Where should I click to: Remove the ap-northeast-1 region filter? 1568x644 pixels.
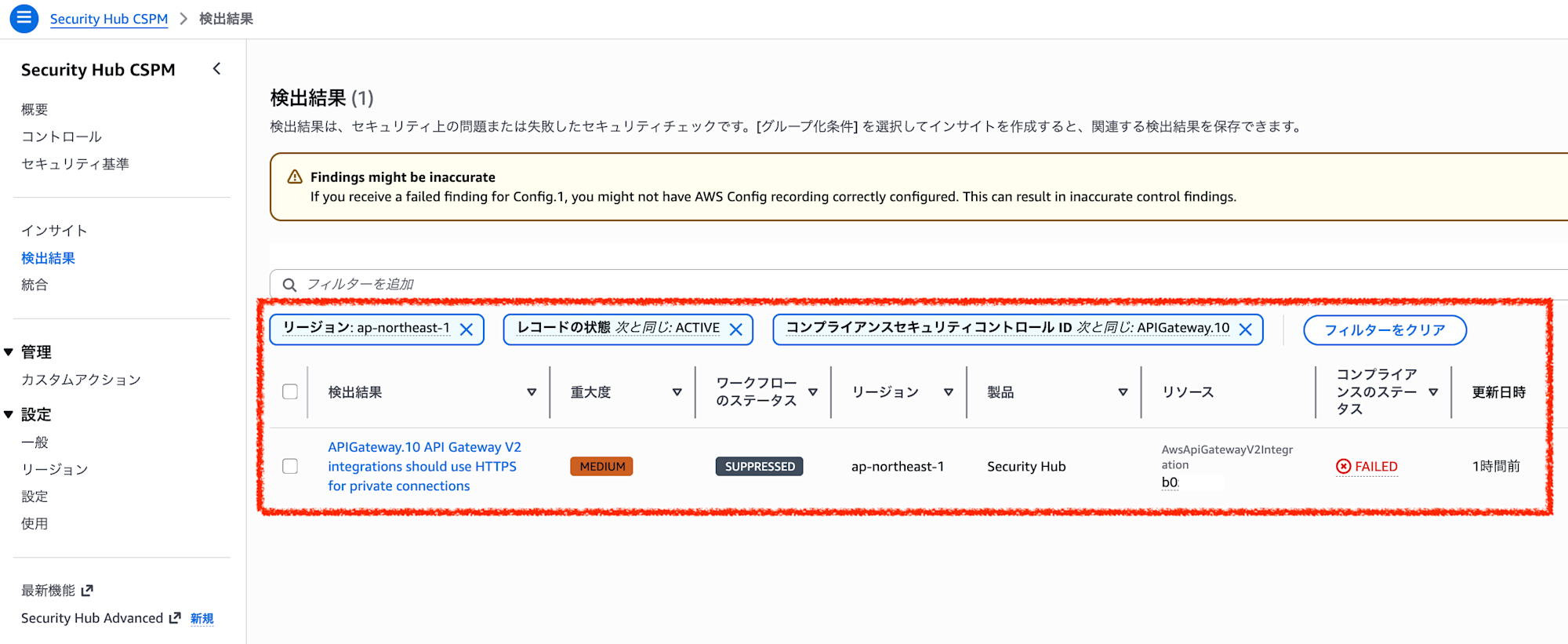pyautogui.click(x=466, y=329)
